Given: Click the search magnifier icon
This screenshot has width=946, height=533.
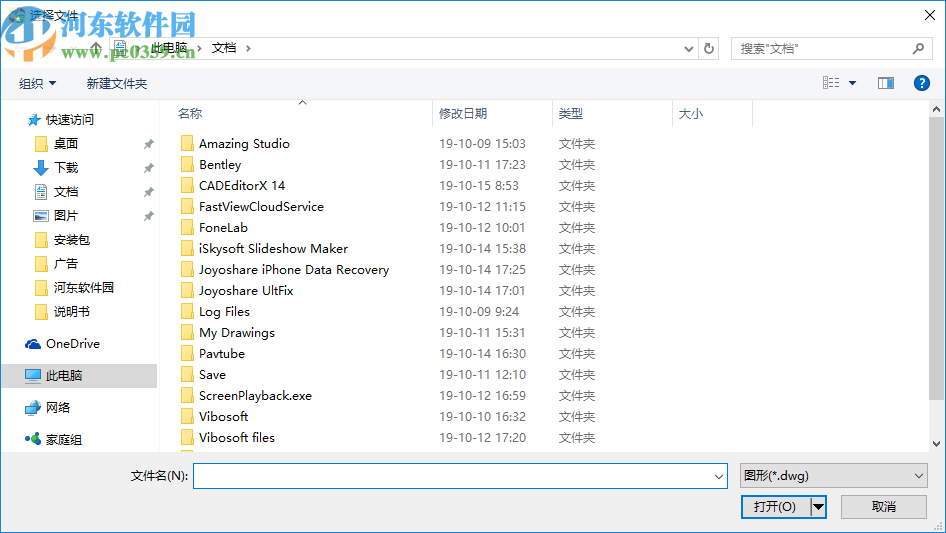Looking at the screenshot, I should click(x=918, y=48).
